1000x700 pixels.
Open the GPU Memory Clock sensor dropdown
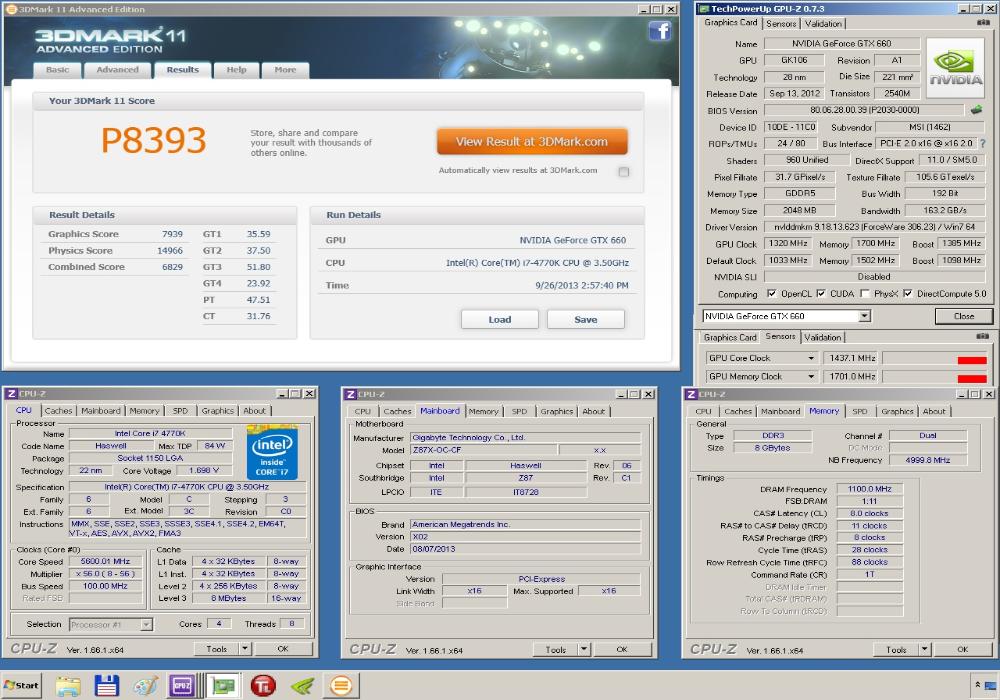pos(811,377)
